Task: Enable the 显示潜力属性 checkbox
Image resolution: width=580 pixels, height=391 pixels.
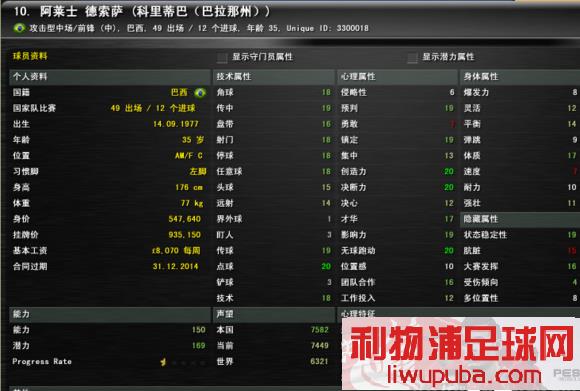Action: 412,57
